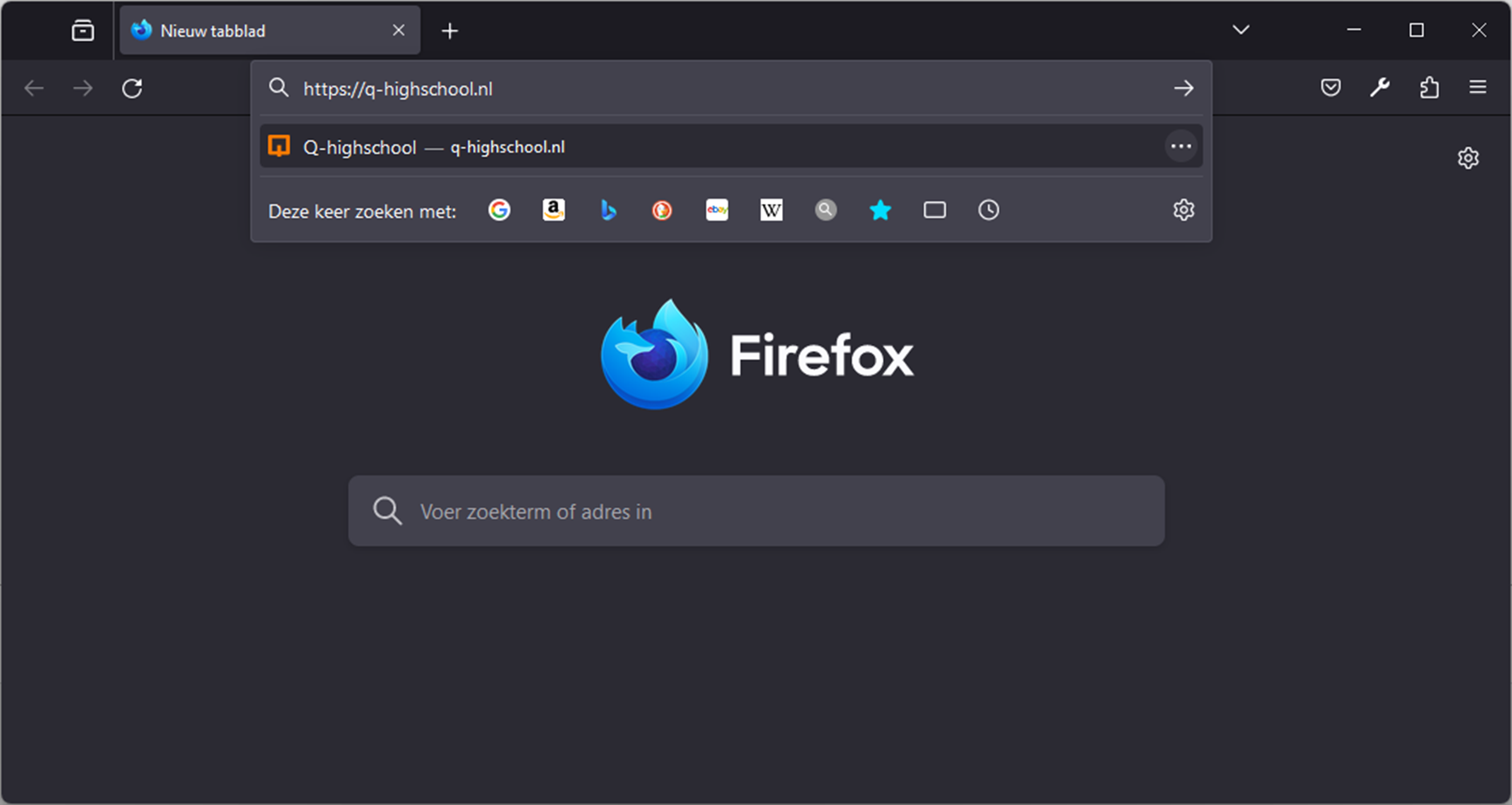Search with the eBay shortcut
Screen dimensions: 1512x805
(717, 210)
